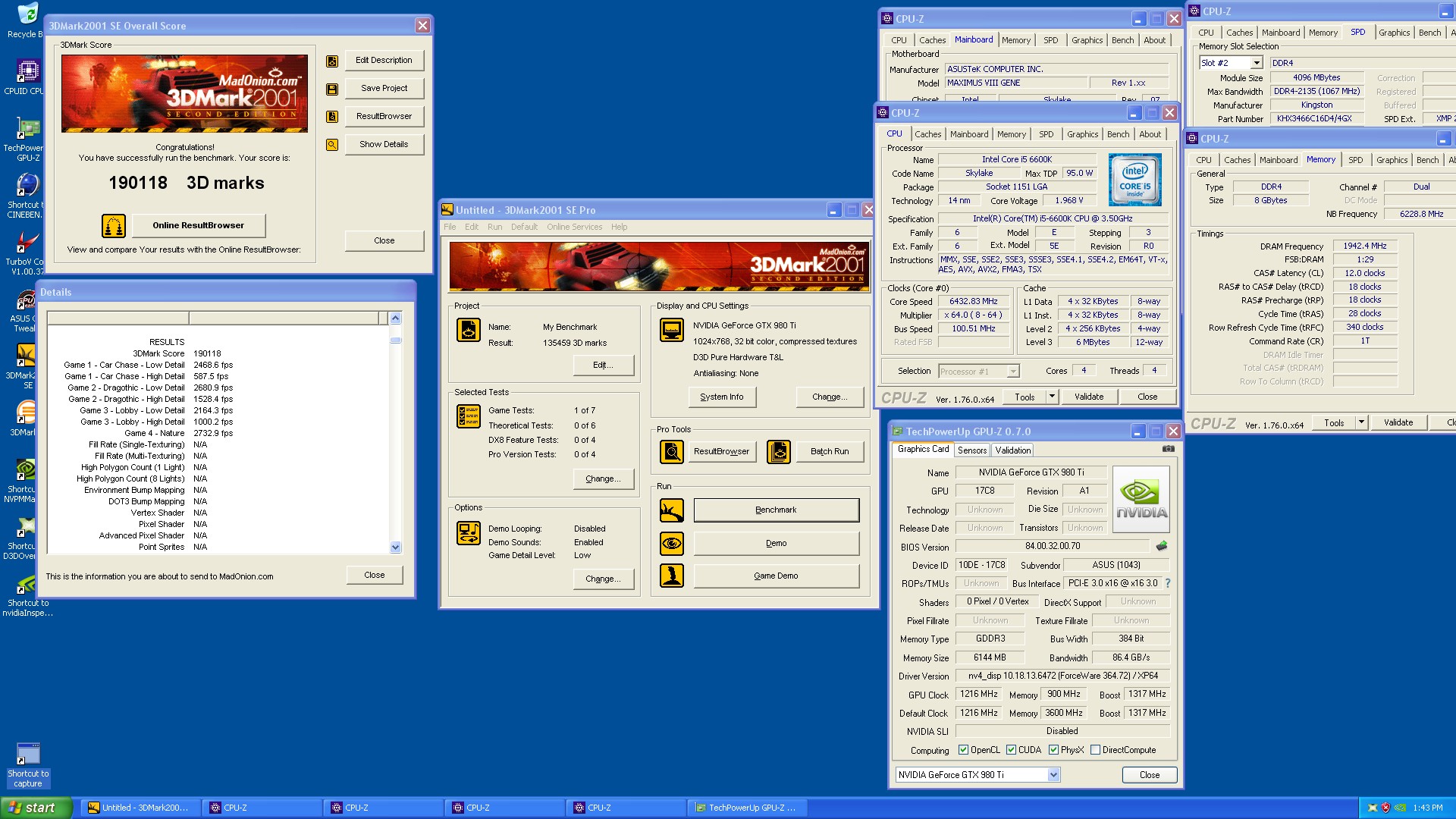The image size is (1456, 819).
Task: Open the CPUID CPU-Z desktop shortcut
Action: 27,77
